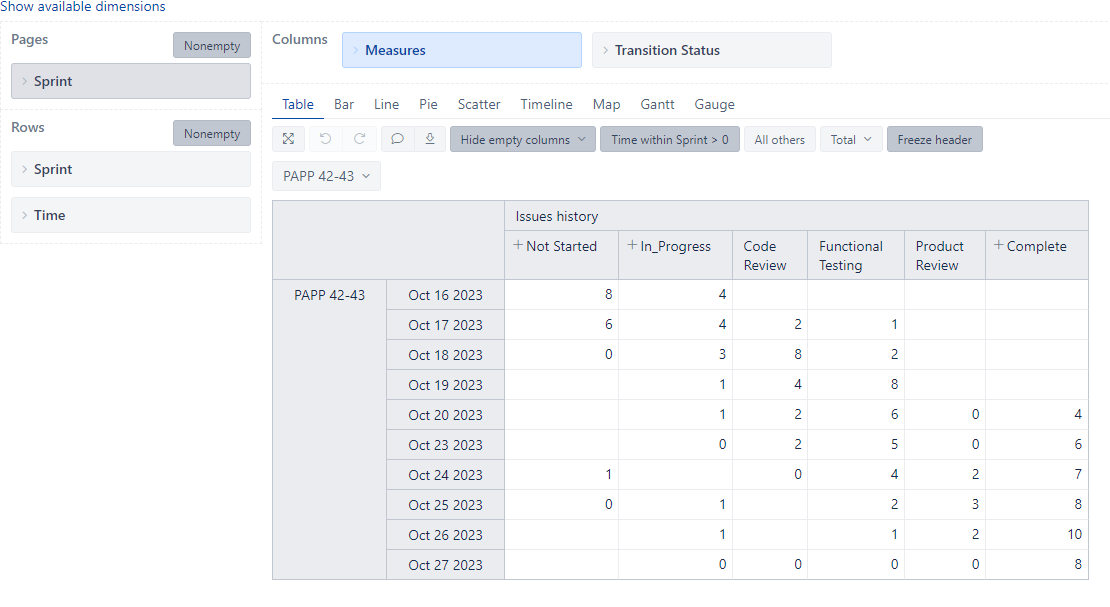
Task: Switch to the Timeline tab
Action: click(x=546, y=104)
